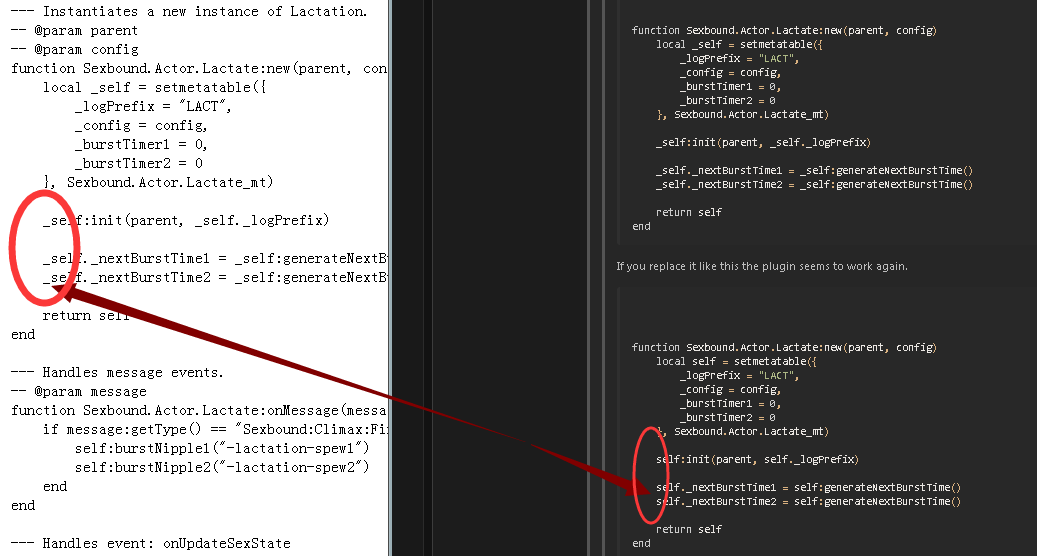
Task: Click 'self:init(parent, self._logPrefix)' in the forum post
Action: (x=757, y=459)
